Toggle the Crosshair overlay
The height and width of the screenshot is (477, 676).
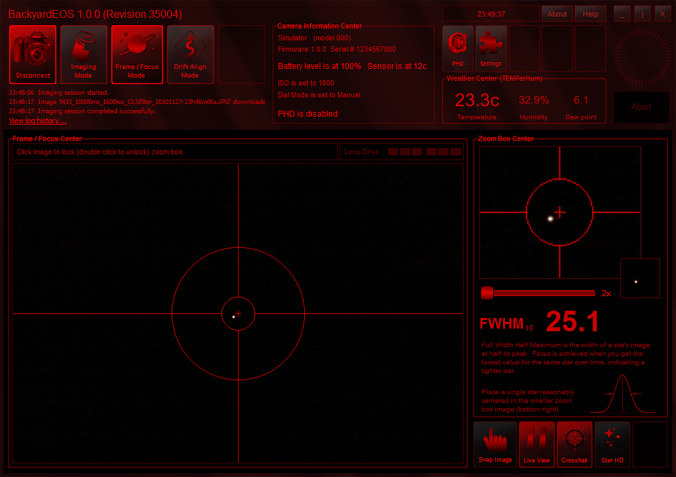click(574, 444)
